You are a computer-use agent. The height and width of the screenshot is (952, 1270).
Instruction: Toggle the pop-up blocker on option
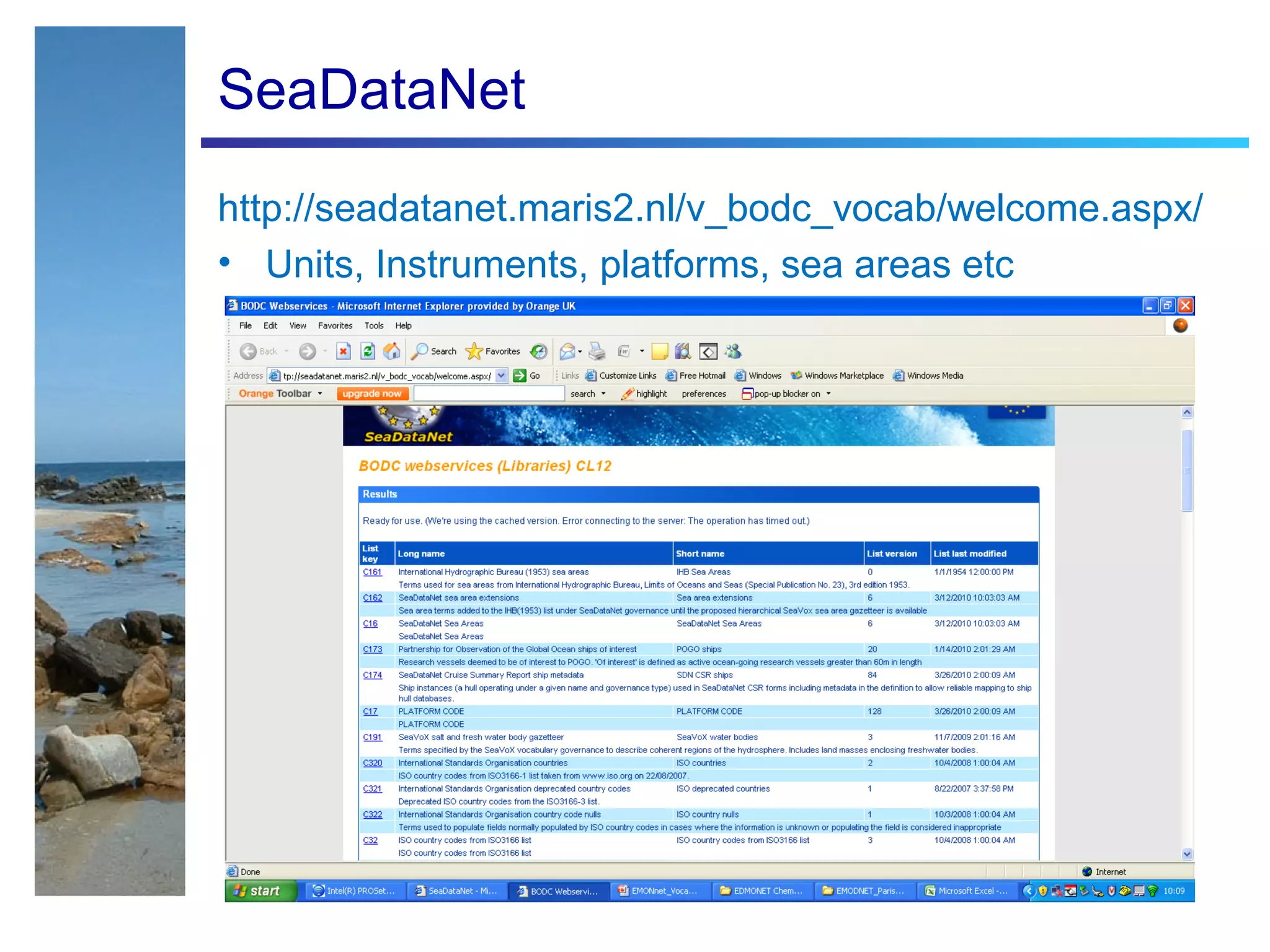click(786, 394)
